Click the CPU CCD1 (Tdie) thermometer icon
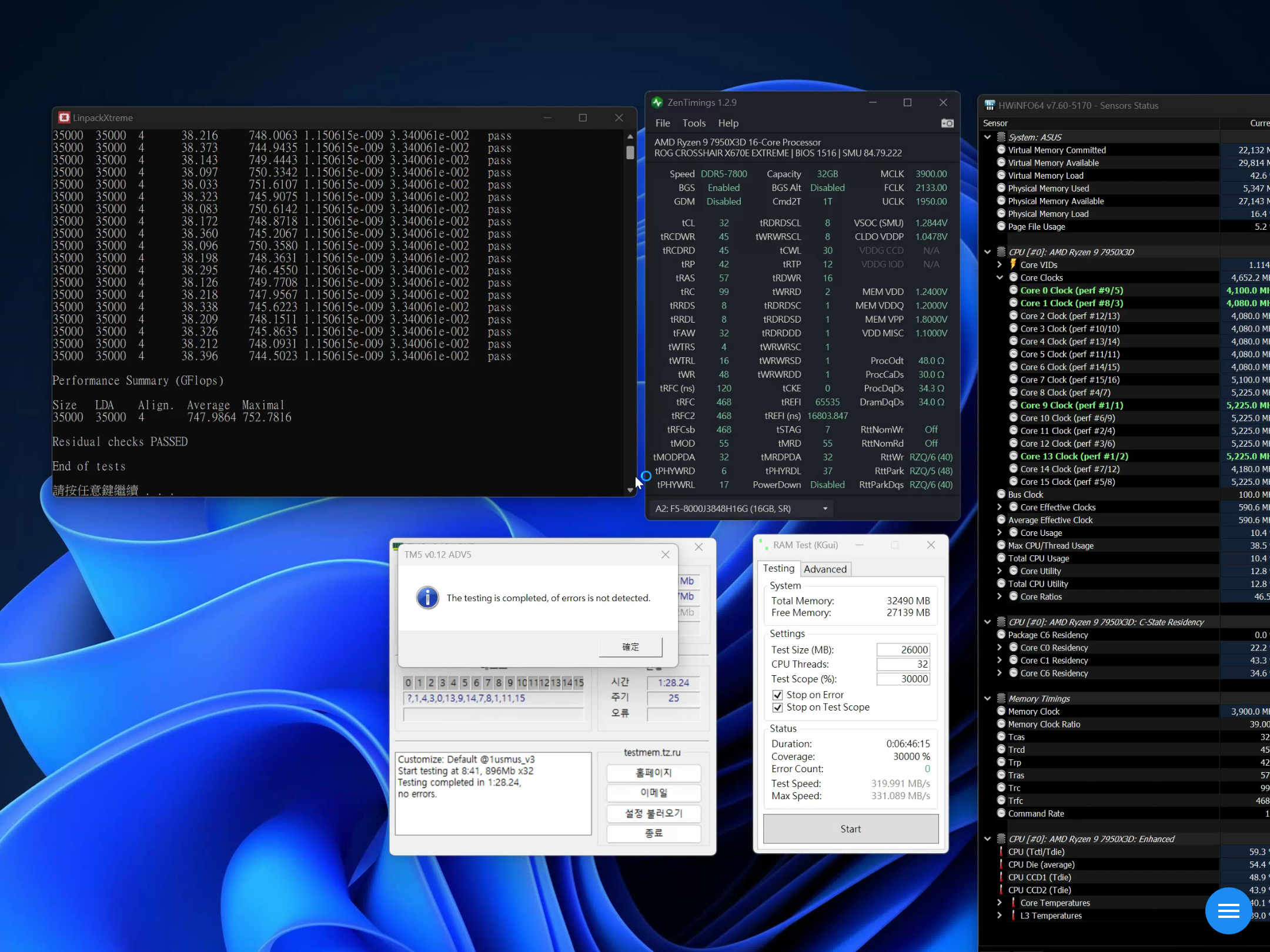The height and width of the screenshot is (952, 1270). [x=1001, y=877]
